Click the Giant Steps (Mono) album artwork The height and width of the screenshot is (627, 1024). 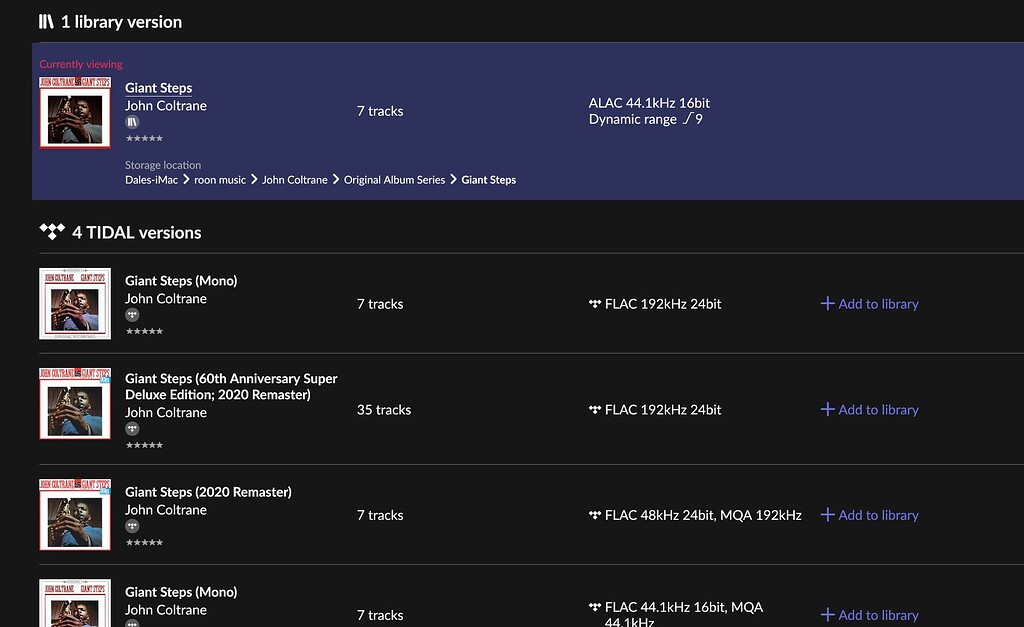click(75, 305)
